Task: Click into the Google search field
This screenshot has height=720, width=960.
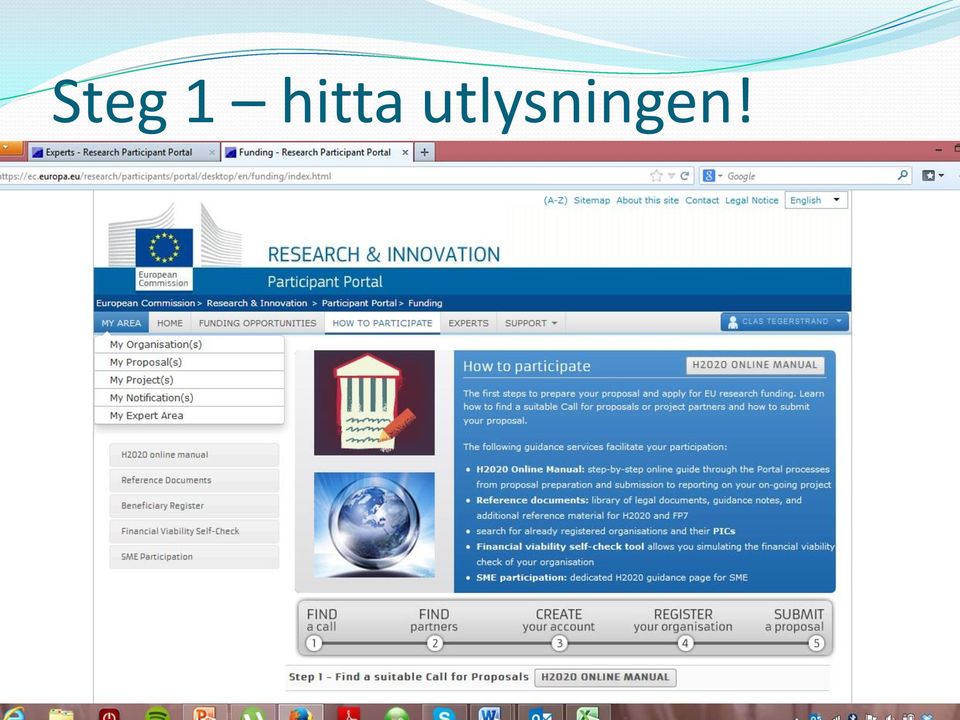Action: 809,176
